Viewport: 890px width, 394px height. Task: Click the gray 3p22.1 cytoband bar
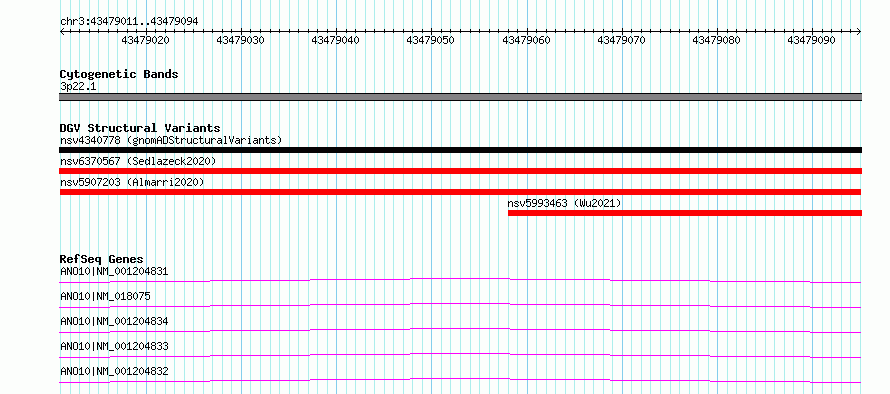[x=460, y=97]
